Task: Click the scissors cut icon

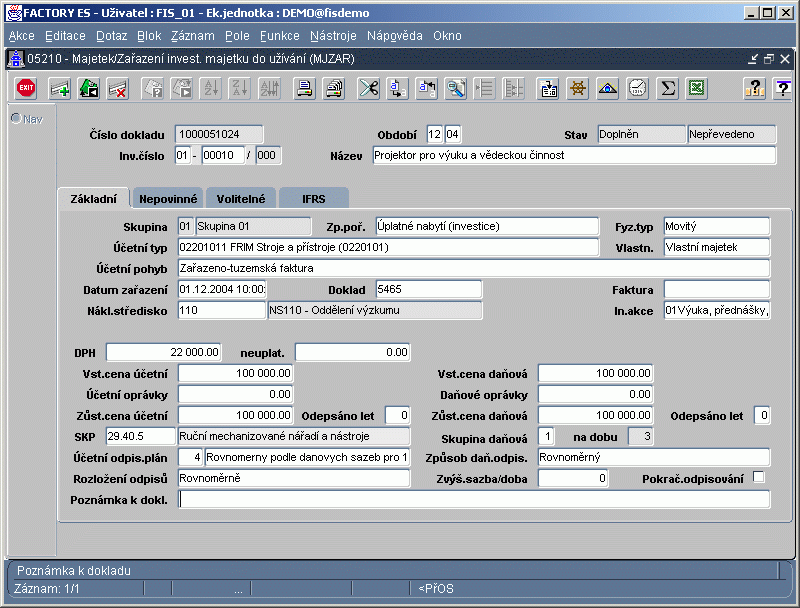Action: 368,88
